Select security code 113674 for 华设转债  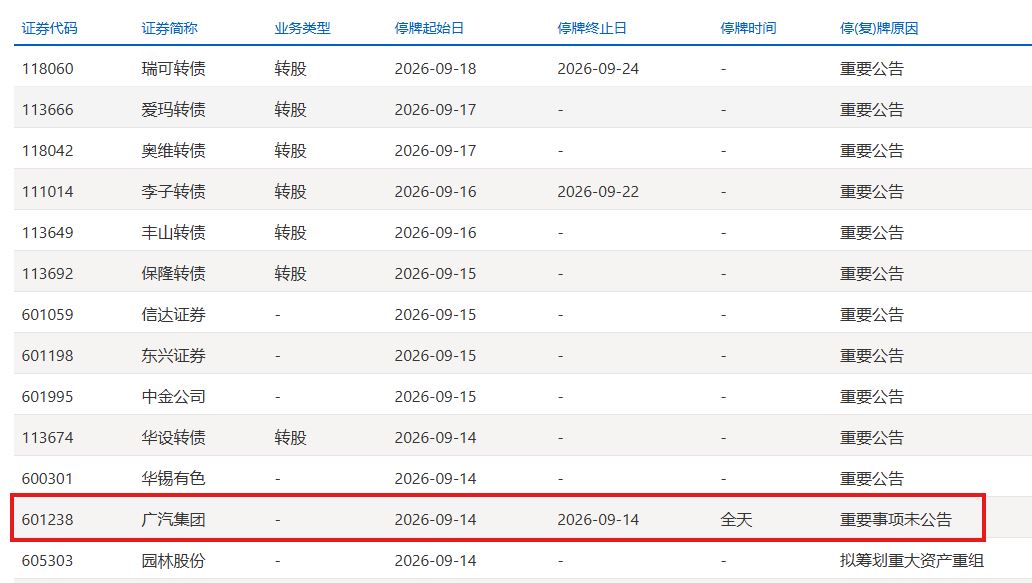tap(47, 438)
